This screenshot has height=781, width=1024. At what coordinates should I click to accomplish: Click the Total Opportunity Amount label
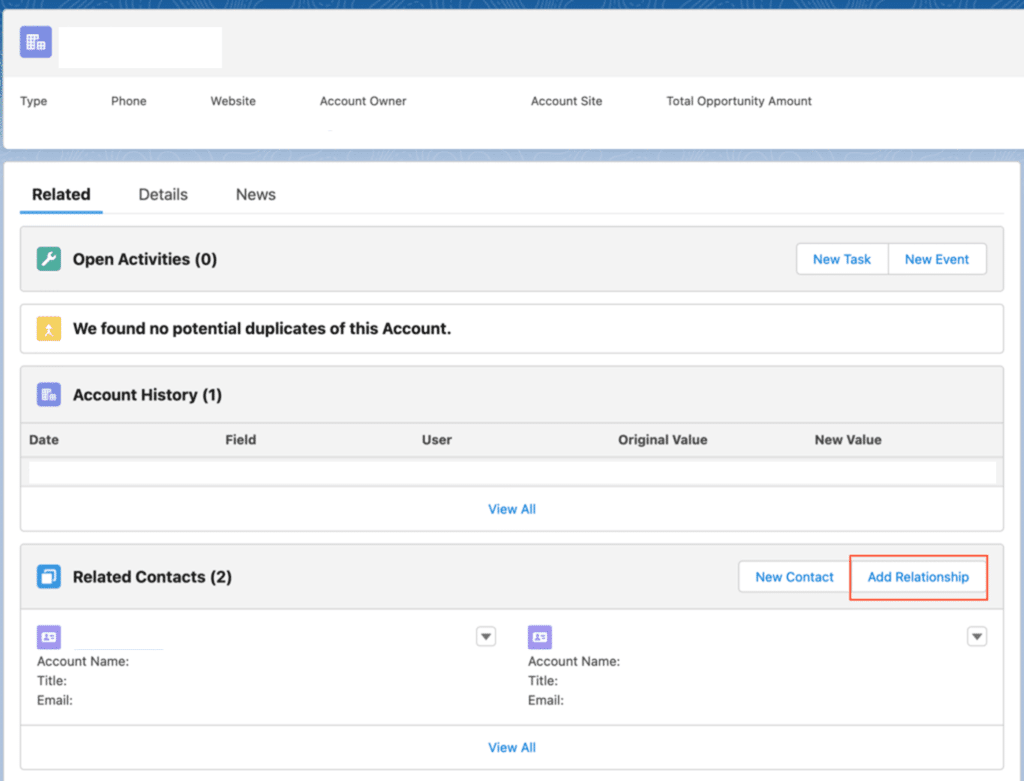[739, 101]
